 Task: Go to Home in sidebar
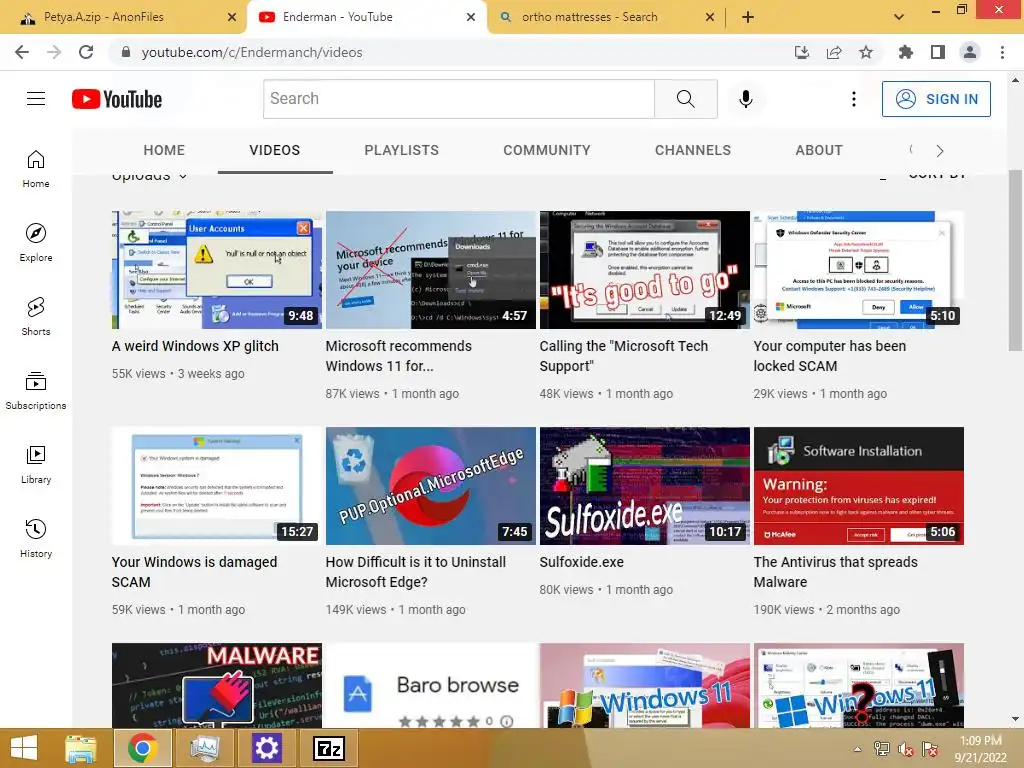point(36,168)
